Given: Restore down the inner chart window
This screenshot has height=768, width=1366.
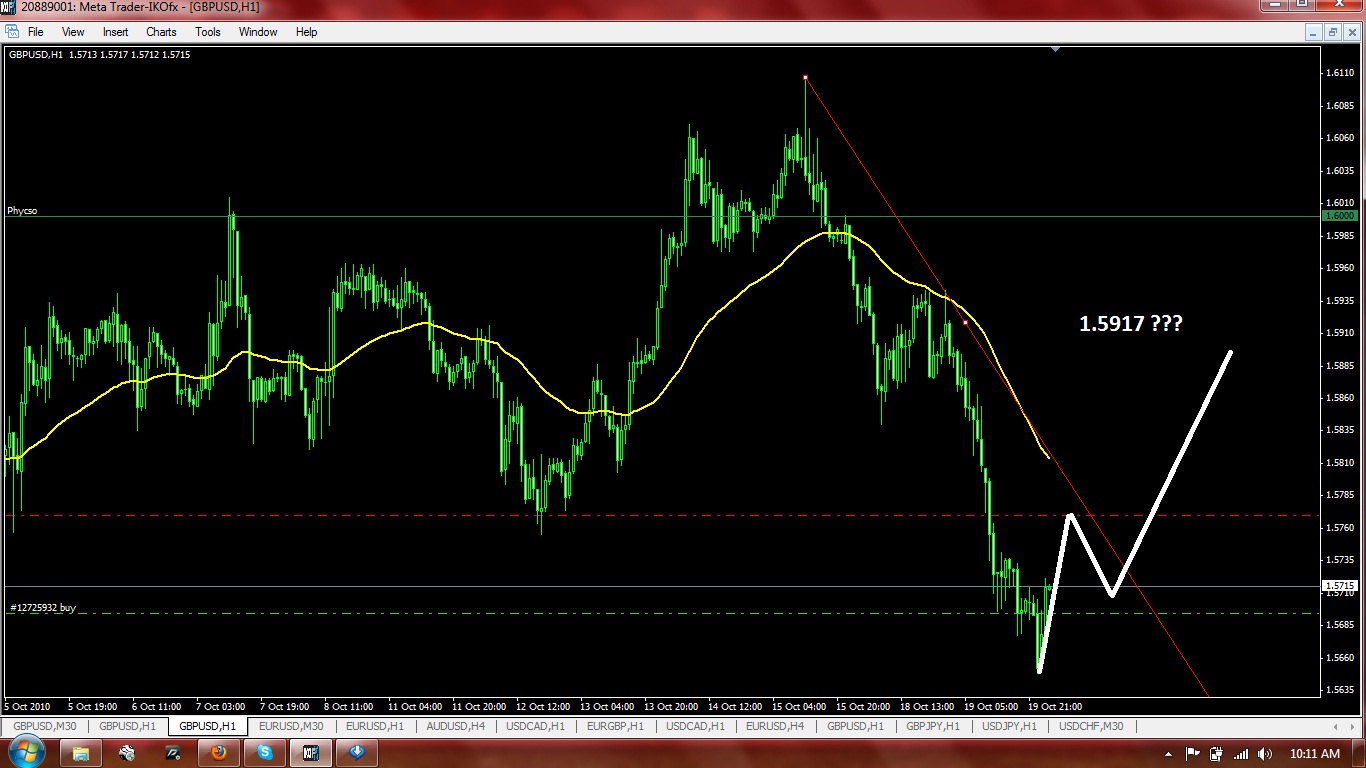Looking at the screenshot, I should tap(1332, 32).
